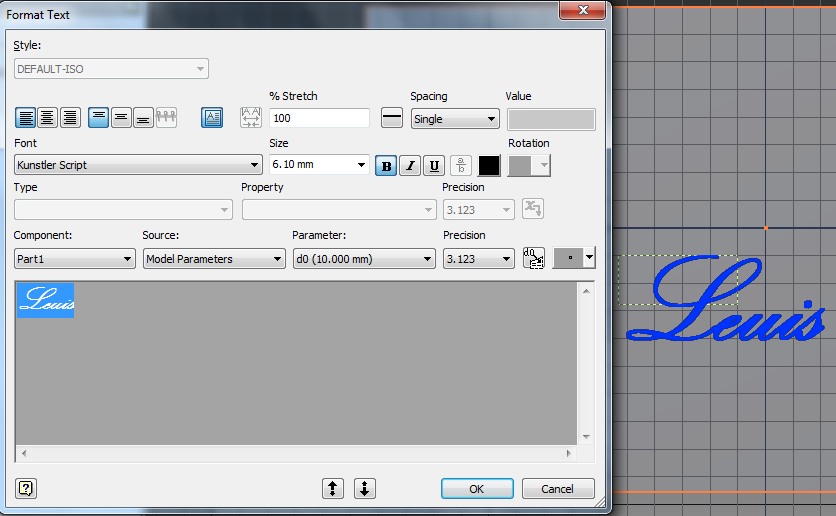Open the Source Model Parameters dropdown
Image resolution: width=836 pixels, height=516 pixels.
pos(214,259)
